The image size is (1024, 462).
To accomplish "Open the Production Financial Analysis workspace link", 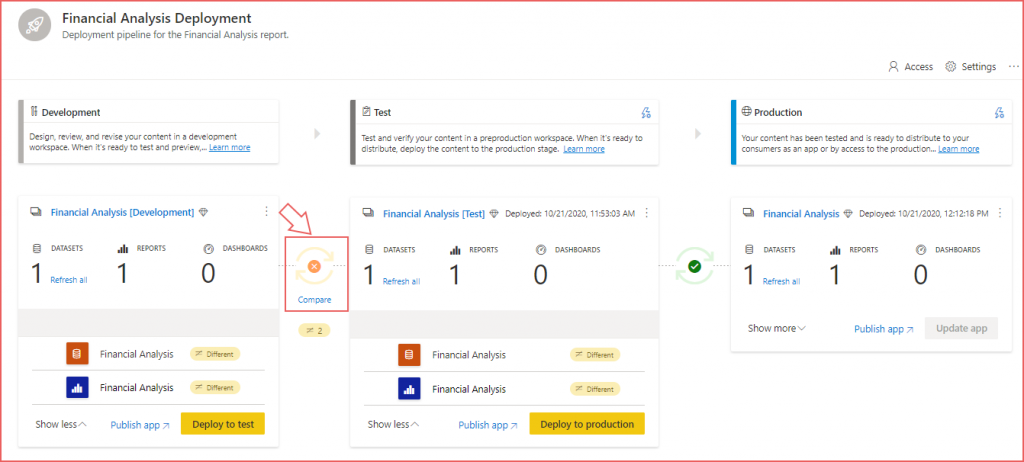I will tap(801, 213).
